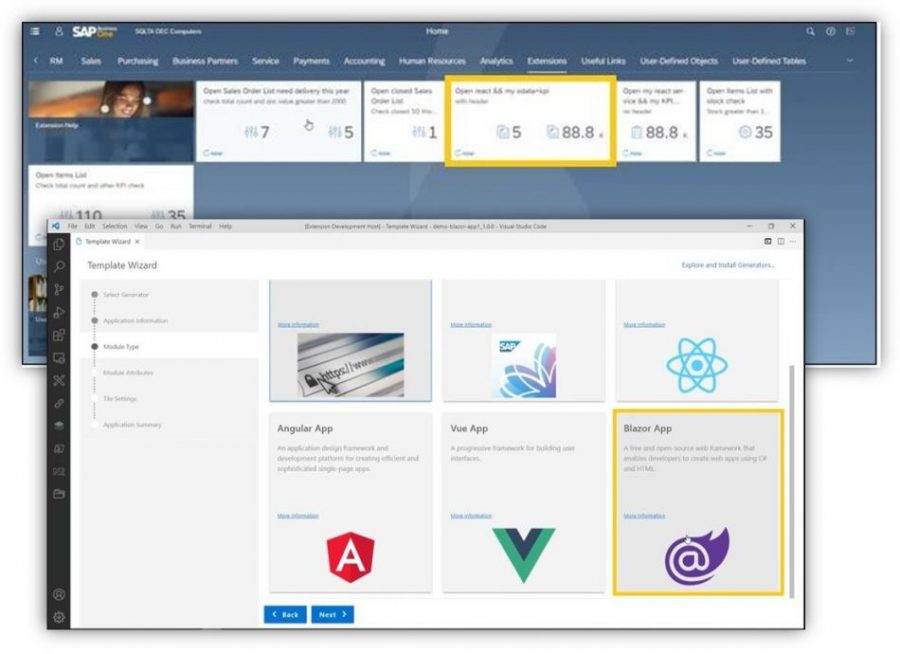
Task: Click the Blazor logo on Blazor App card
Action: [697, 556]
